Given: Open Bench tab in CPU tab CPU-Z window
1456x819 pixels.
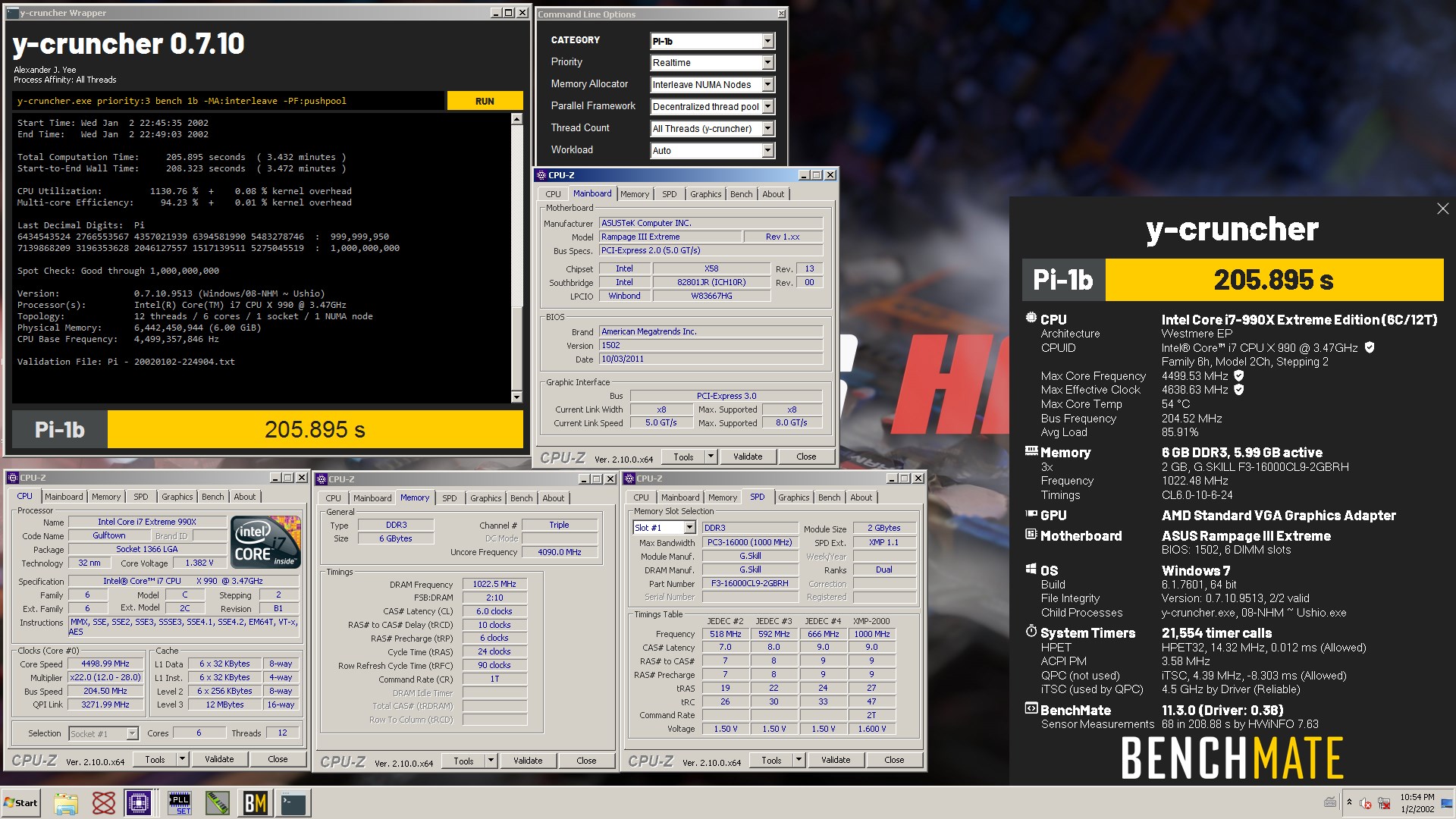Looking at the screenshot, I should coord(213,497).
